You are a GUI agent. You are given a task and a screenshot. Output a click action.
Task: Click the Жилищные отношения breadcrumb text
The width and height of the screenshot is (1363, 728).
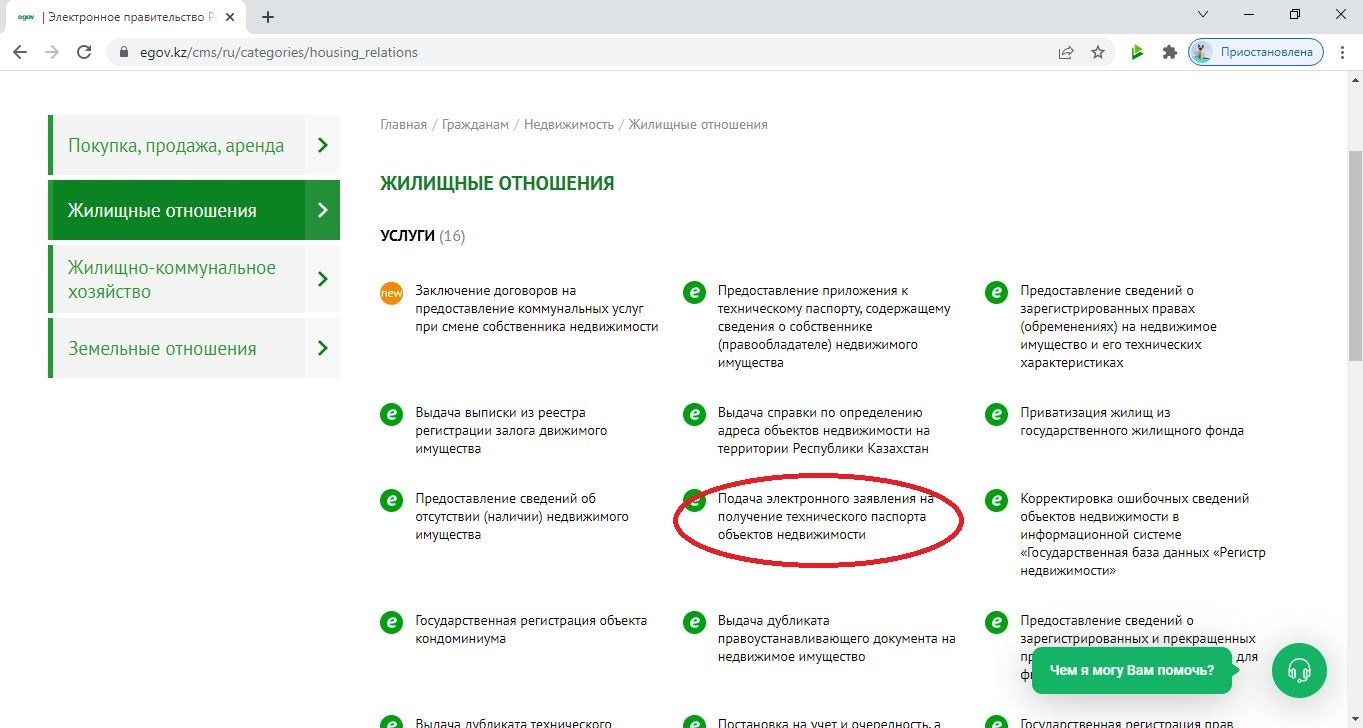pos(698,124)
